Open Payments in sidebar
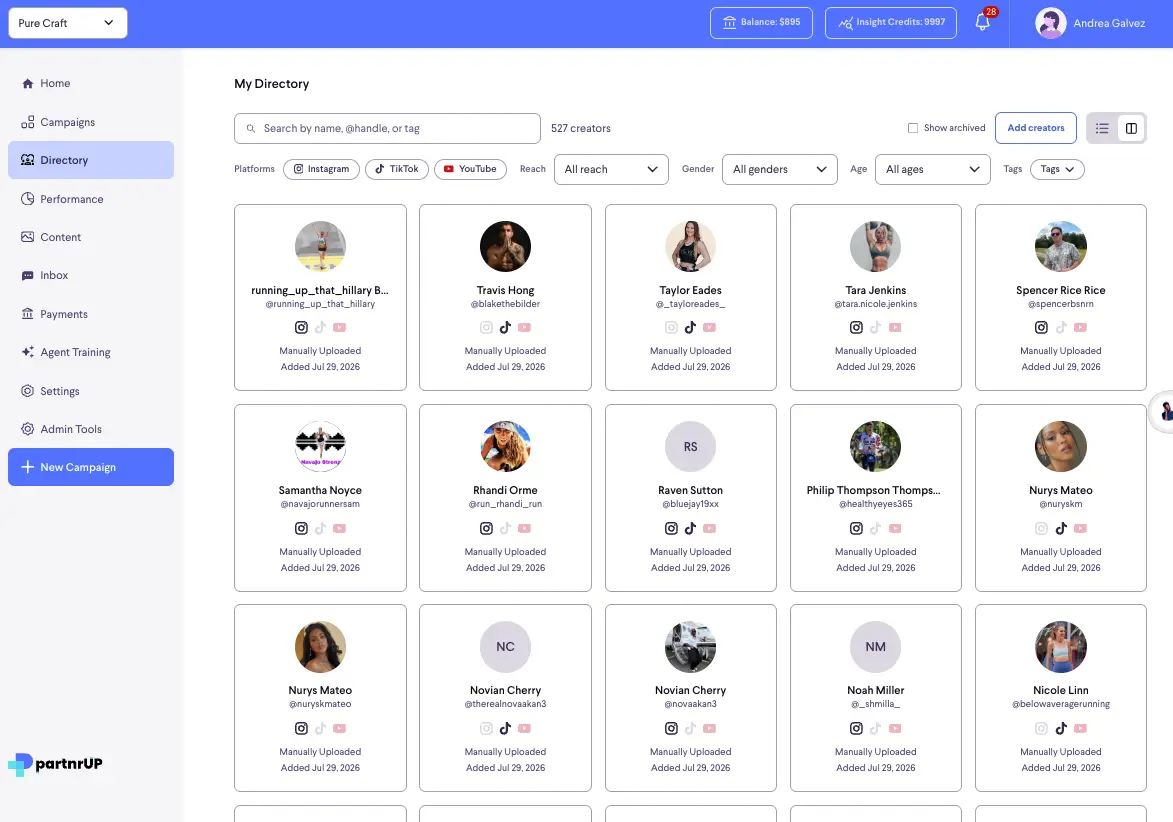The height and width of the screenshot is (822, 1173). (91, 314)
